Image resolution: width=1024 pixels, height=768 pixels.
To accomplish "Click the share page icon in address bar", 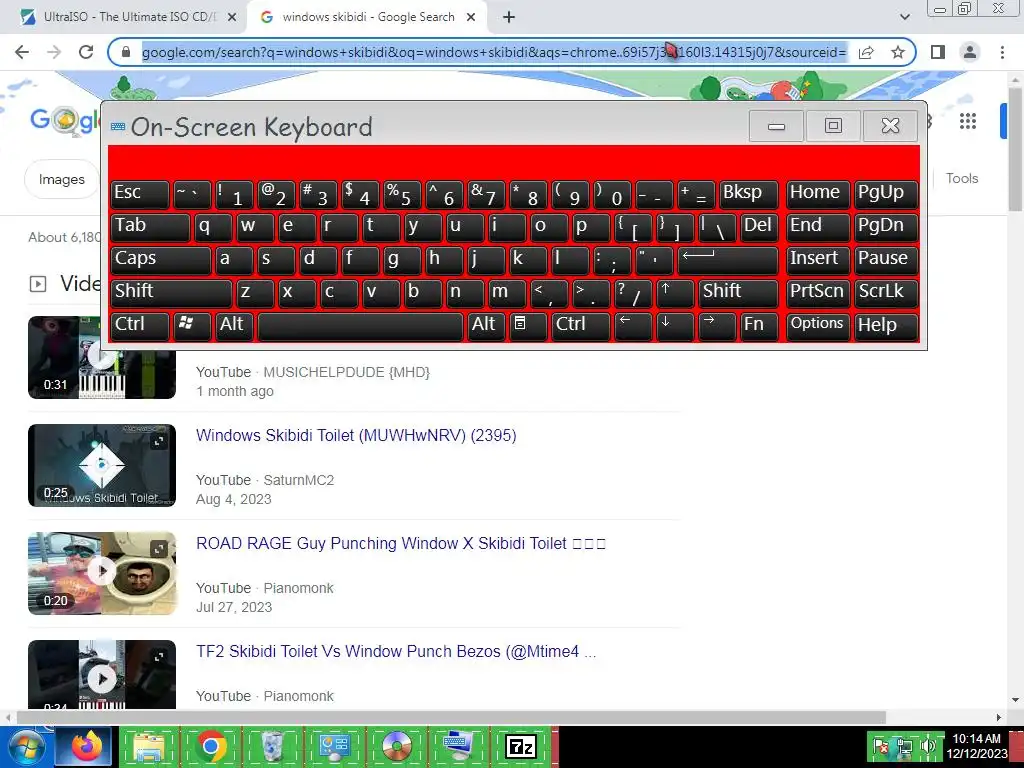I will tap(866, 52).
